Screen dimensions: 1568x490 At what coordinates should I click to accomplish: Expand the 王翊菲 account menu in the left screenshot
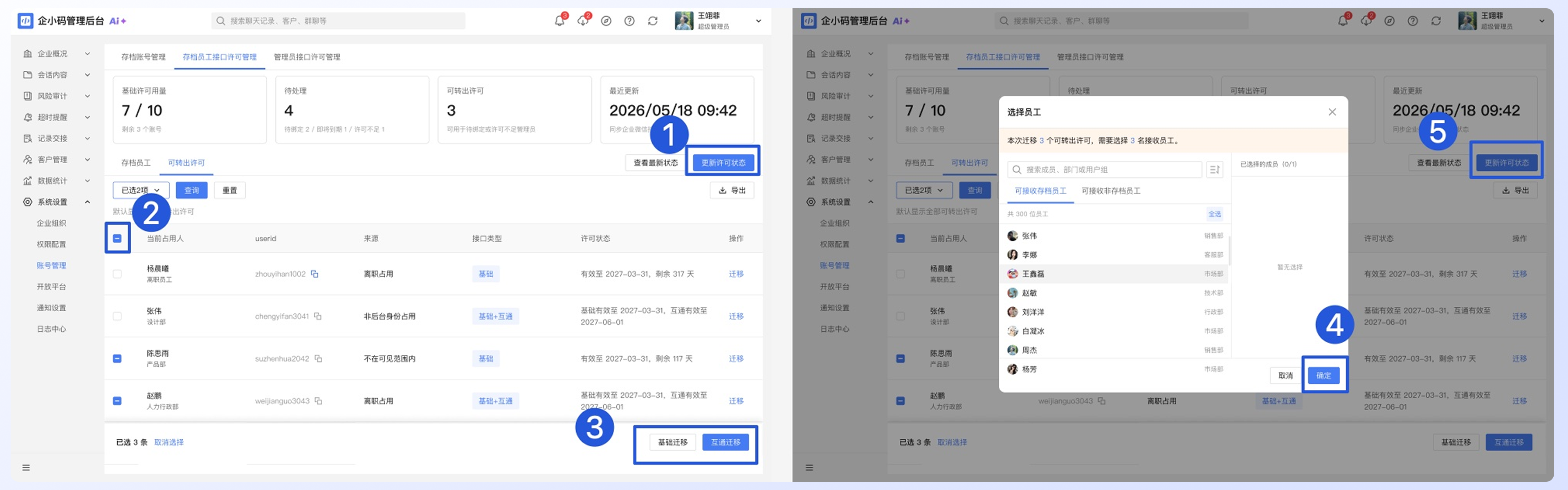758,21
